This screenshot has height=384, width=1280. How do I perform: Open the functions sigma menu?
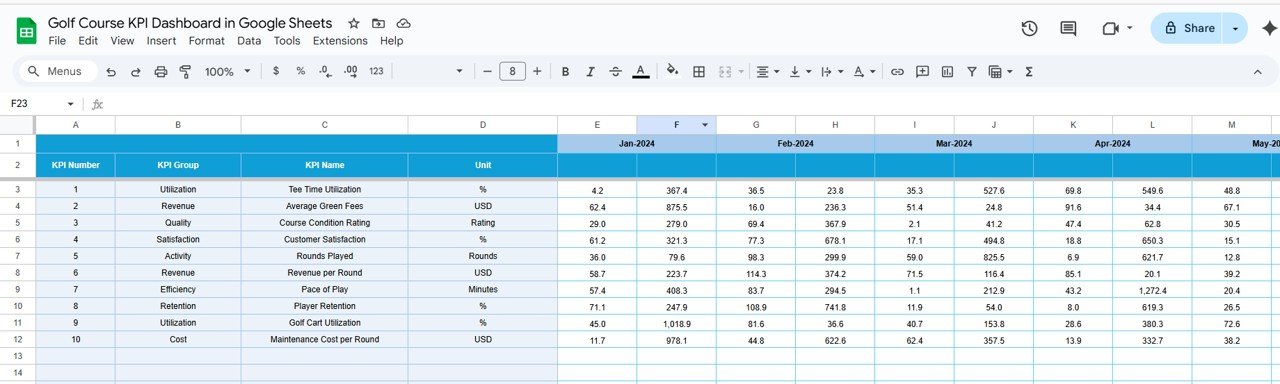1029,72
